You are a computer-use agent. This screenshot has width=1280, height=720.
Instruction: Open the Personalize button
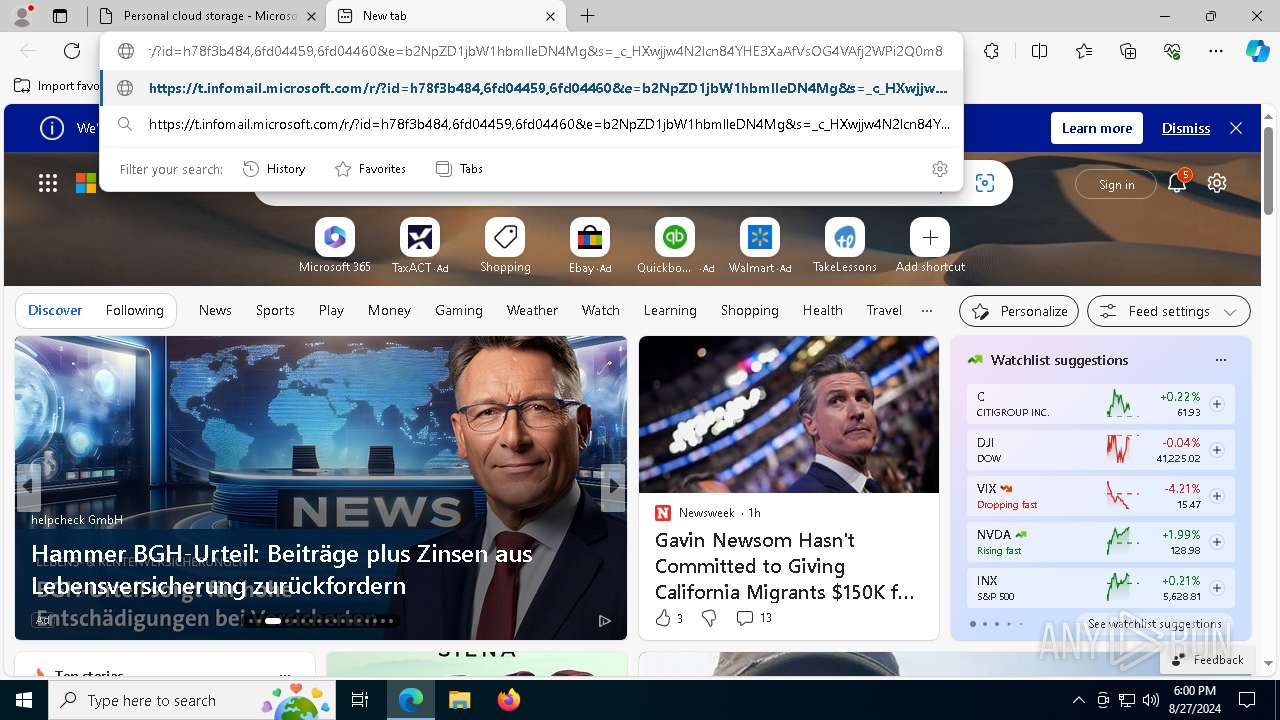click(x=1019, y=311)
